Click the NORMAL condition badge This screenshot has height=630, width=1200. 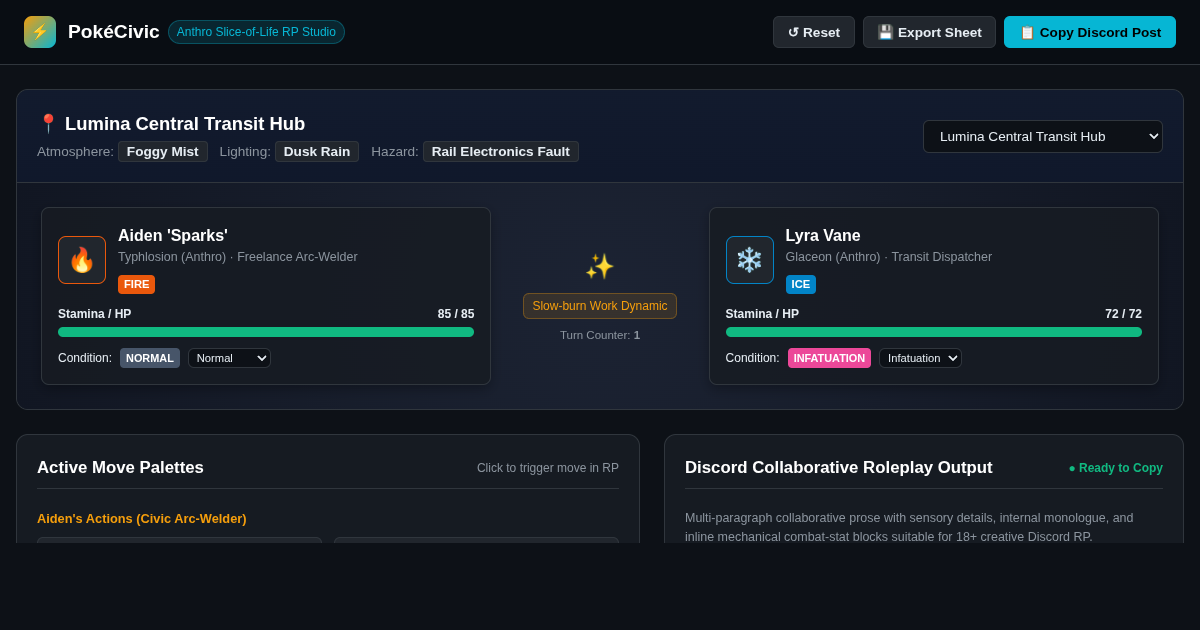click(150, 358)
